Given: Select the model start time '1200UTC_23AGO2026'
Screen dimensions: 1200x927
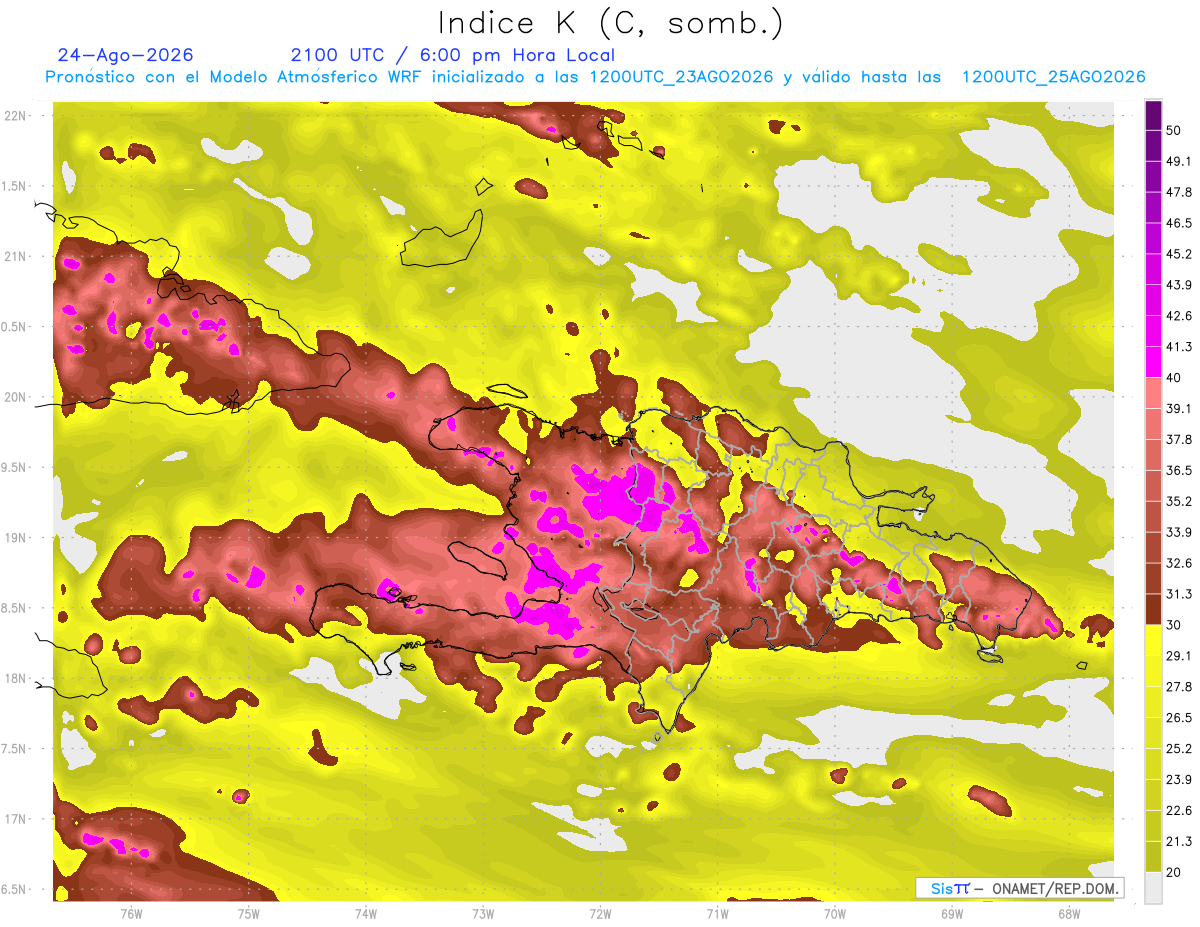Looking at the screenshot, I should pos(682,77).
